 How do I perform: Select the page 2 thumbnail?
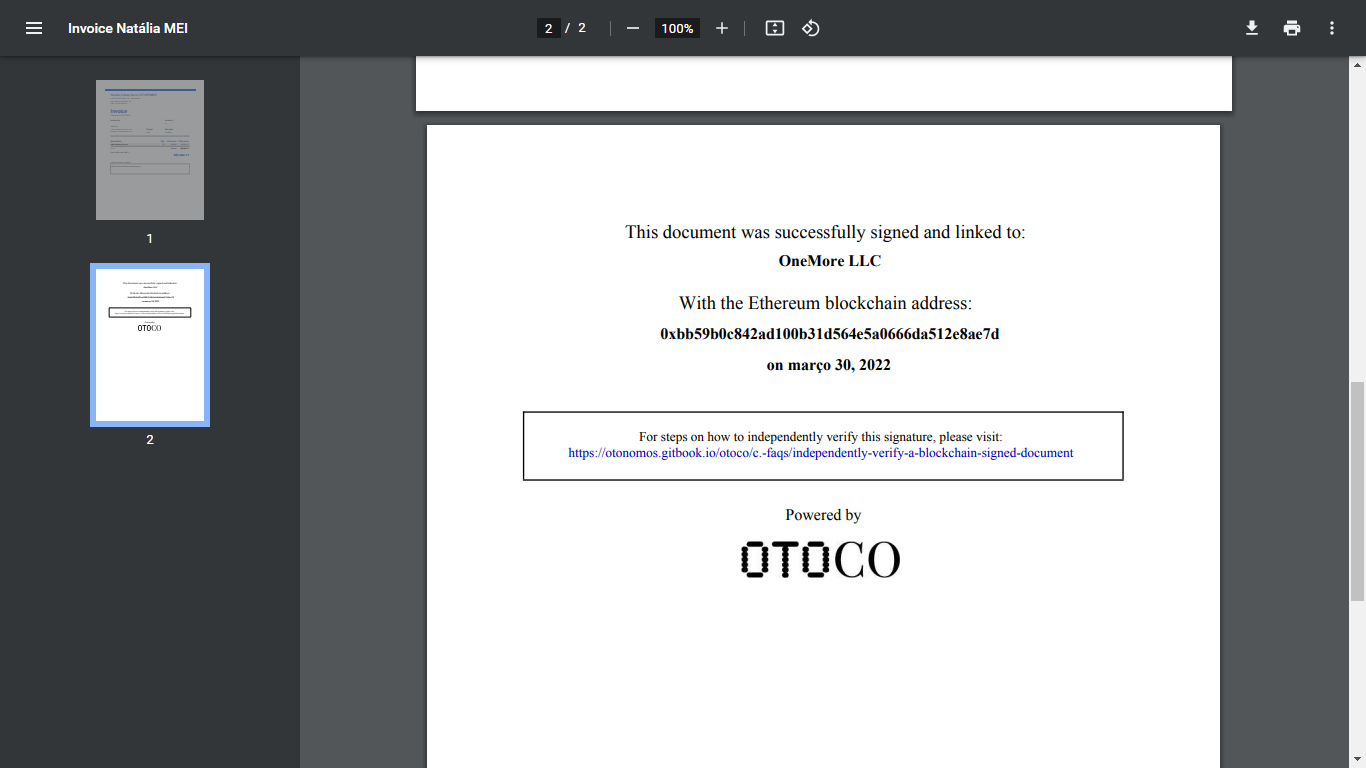click(x=150, y=345)
